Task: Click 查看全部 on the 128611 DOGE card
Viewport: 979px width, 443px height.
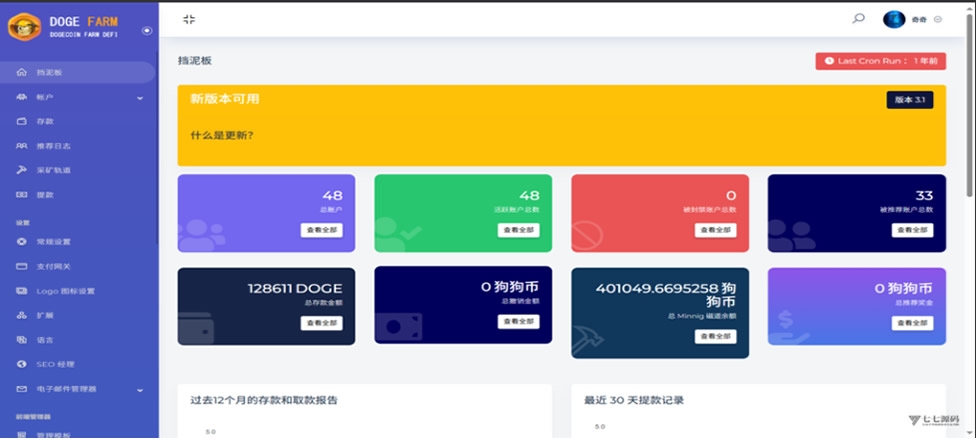Action: coord(321,323)
